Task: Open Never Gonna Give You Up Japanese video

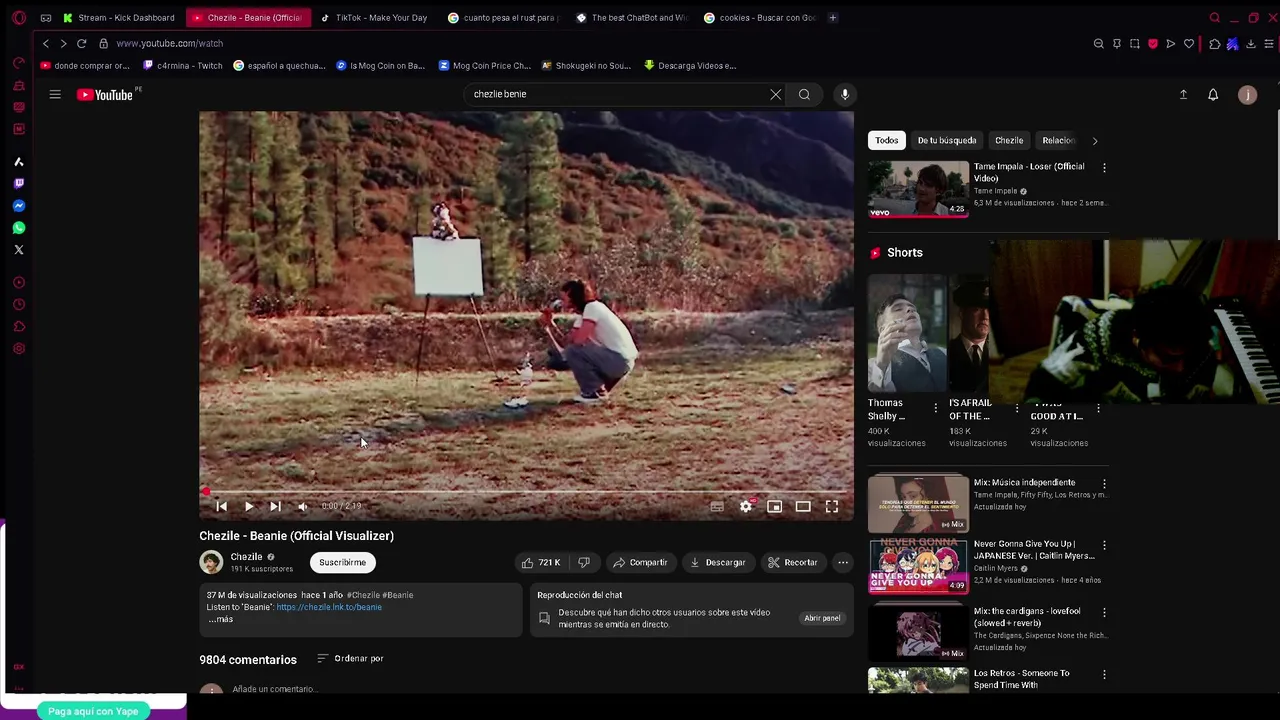Action: pos(918,566)
